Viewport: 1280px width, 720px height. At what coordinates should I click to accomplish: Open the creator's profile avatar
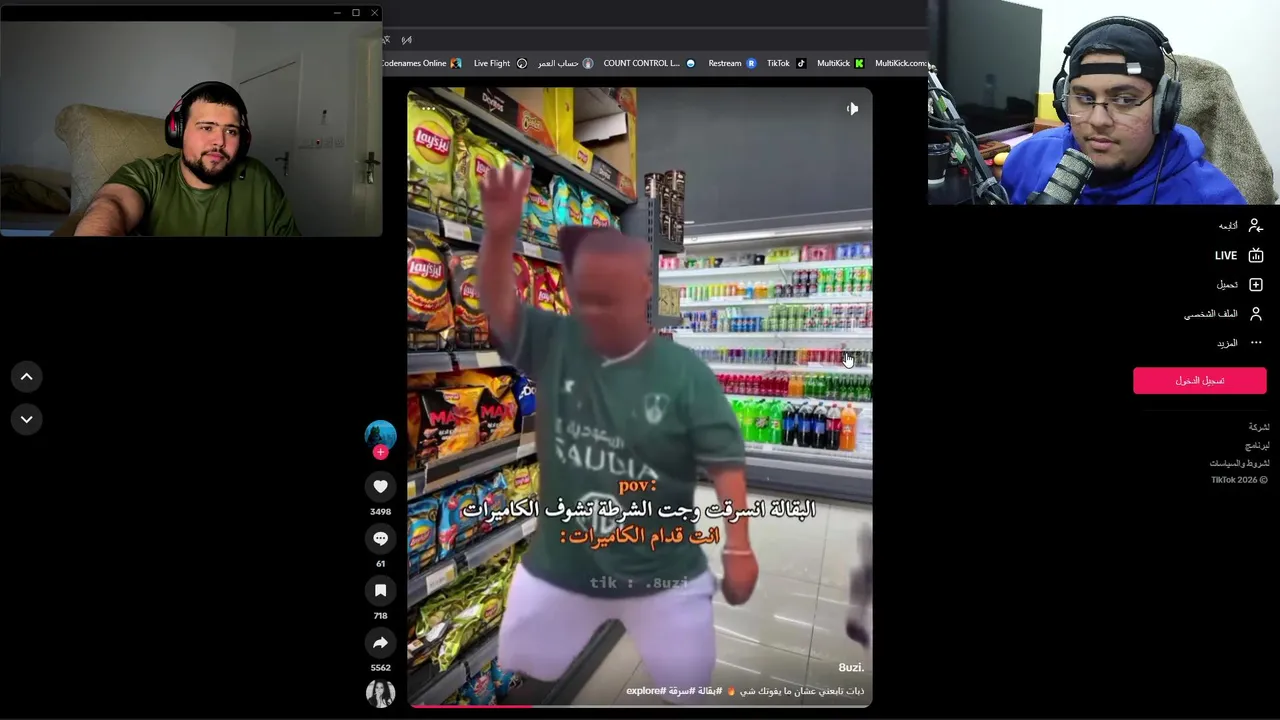pyautogui.click(x=380, y=435)
